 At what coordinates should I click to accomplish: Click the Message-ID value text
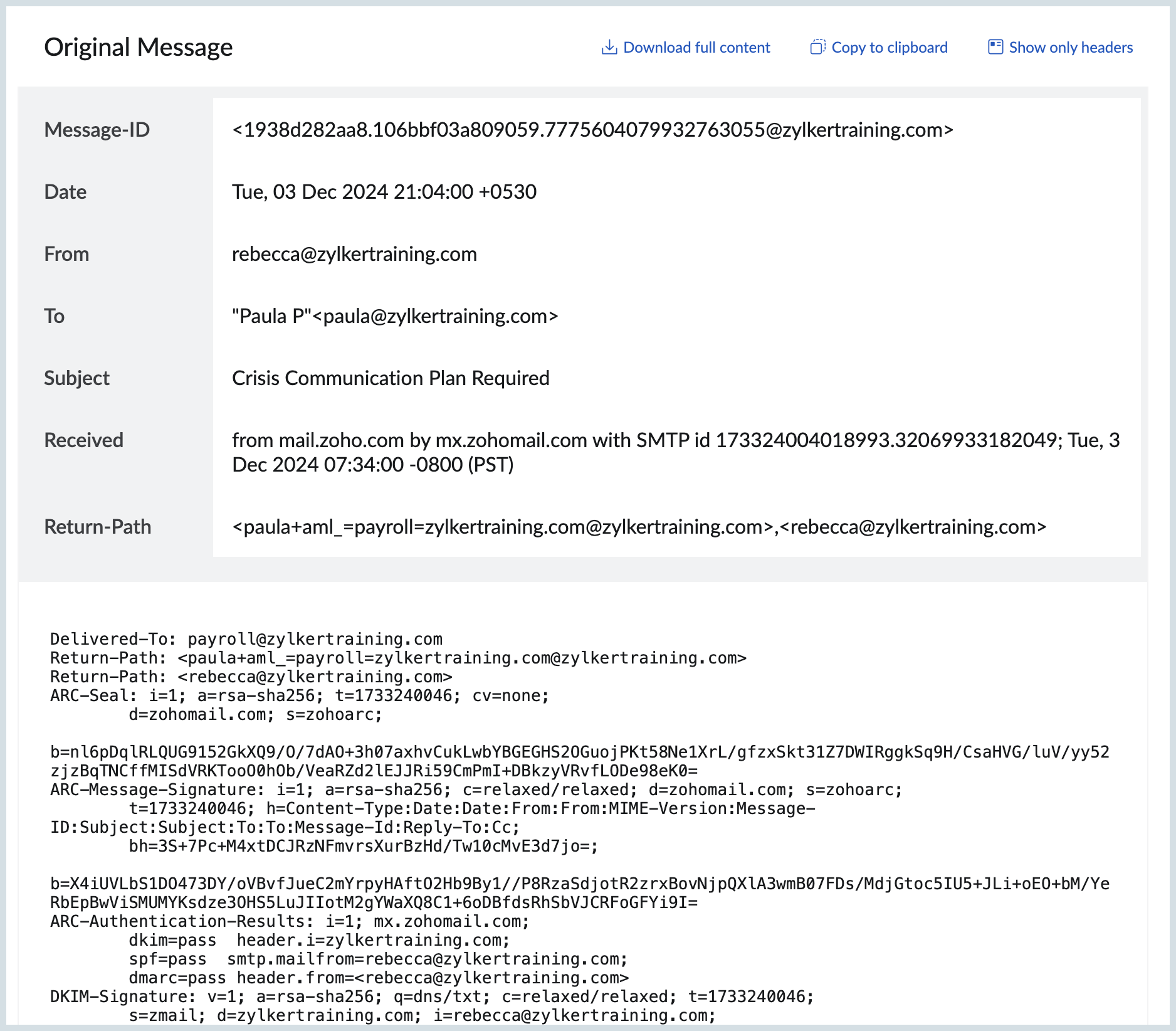pos(592,130)
